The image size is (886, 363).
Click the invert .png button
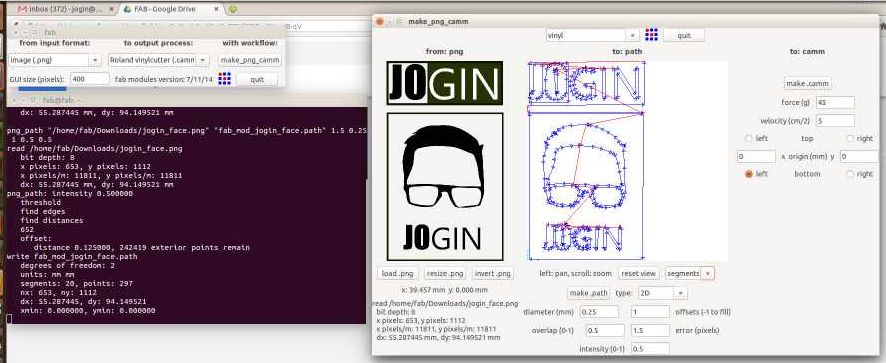[x=493, y=273]
